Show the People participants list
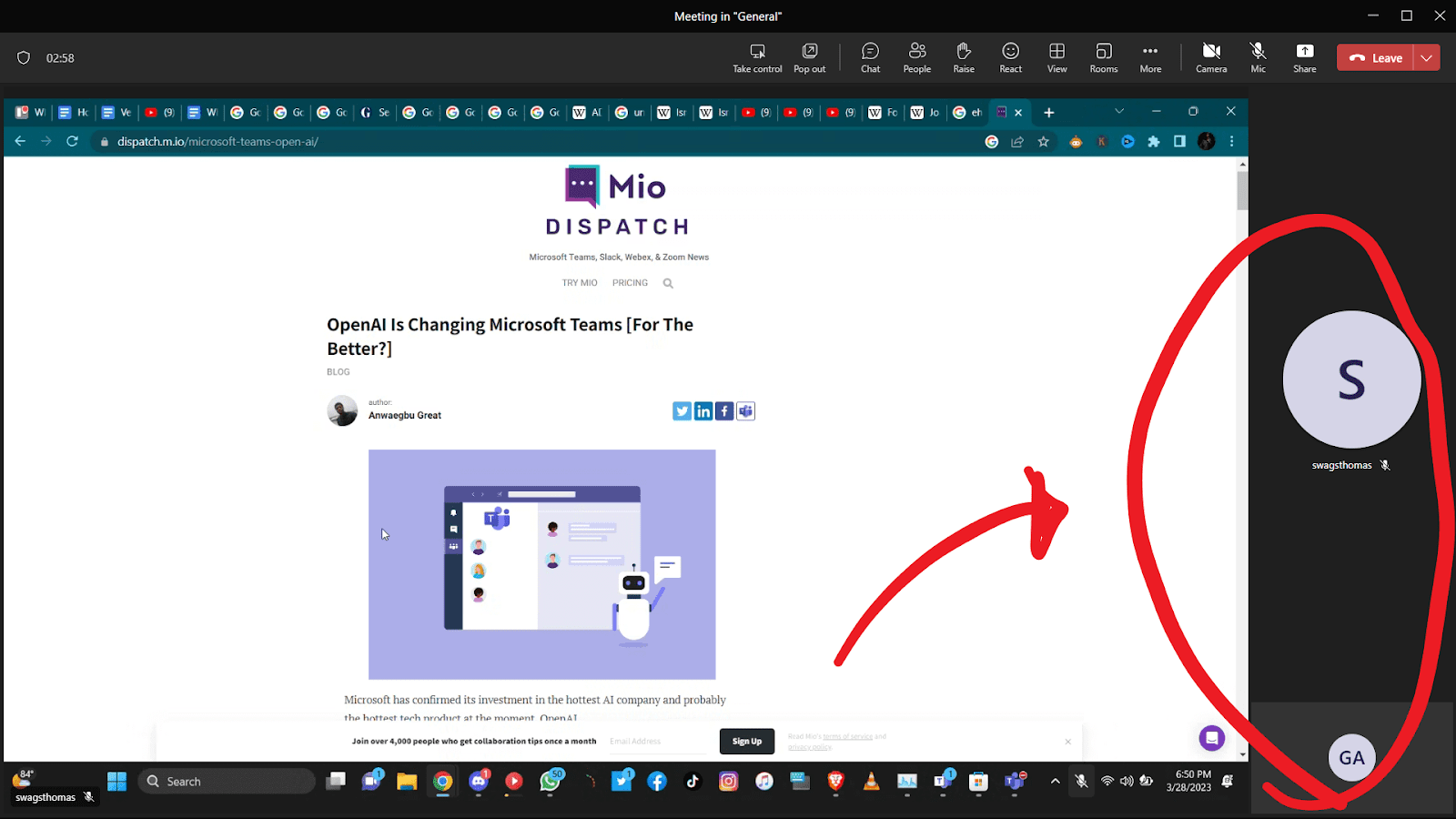The width and height of the screenshot is (1456, 819). tap(917, 58)
